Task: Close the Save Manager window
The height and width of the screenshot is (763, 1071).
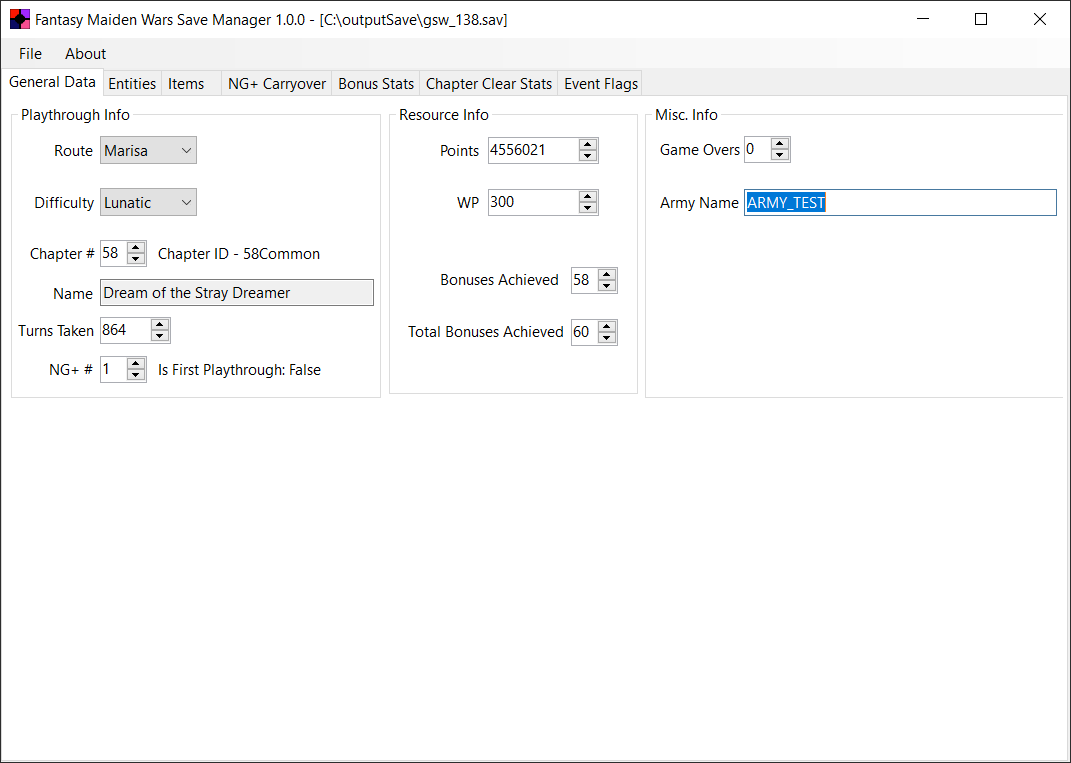Action: pos(1040,19)
